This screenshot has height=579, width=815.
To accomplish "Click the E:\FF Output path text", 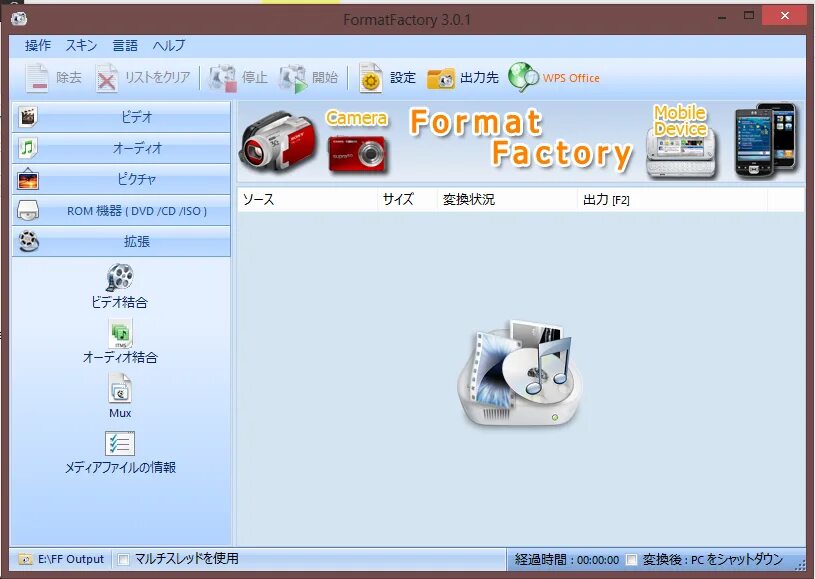I will [71, 559].
